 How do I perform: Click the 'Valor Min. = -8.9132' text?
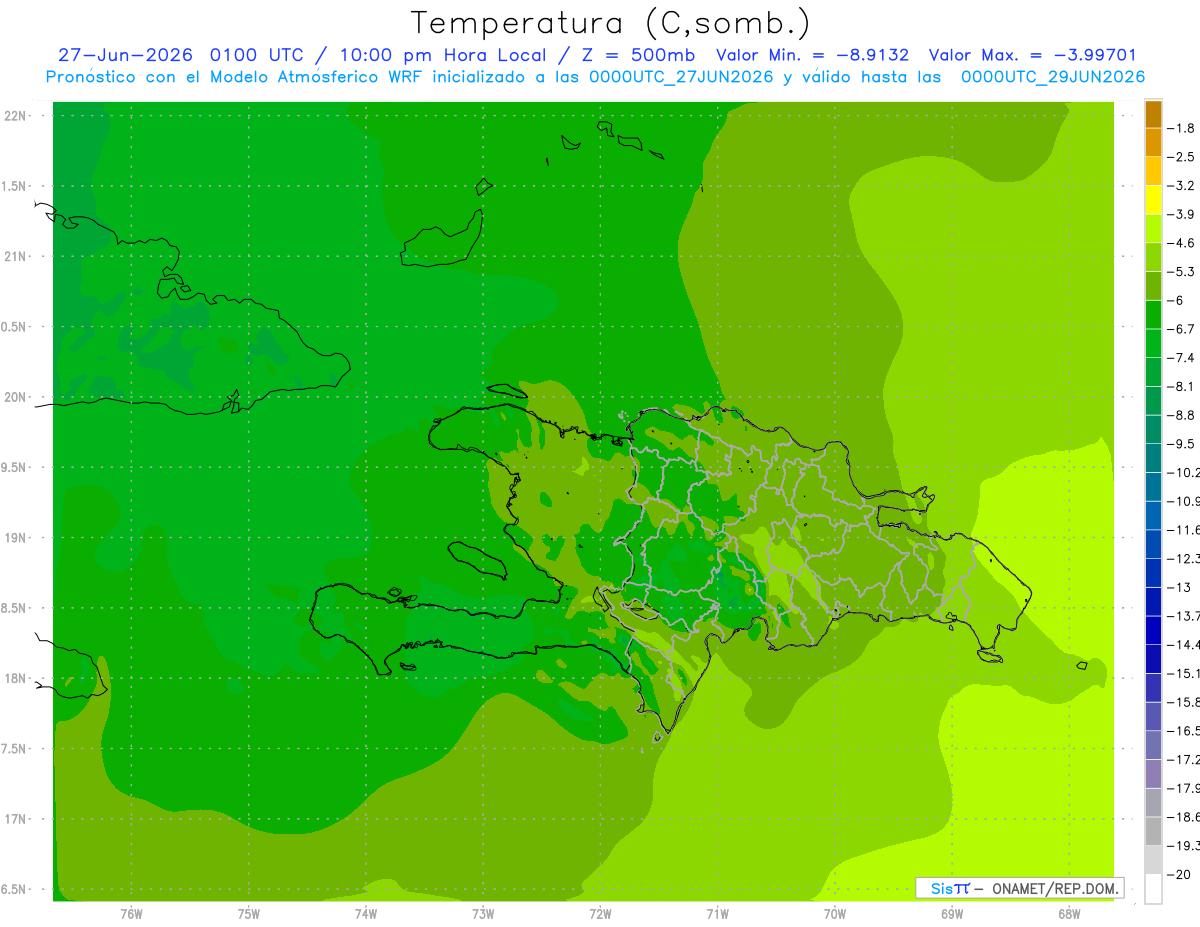[x=813, y=55]
